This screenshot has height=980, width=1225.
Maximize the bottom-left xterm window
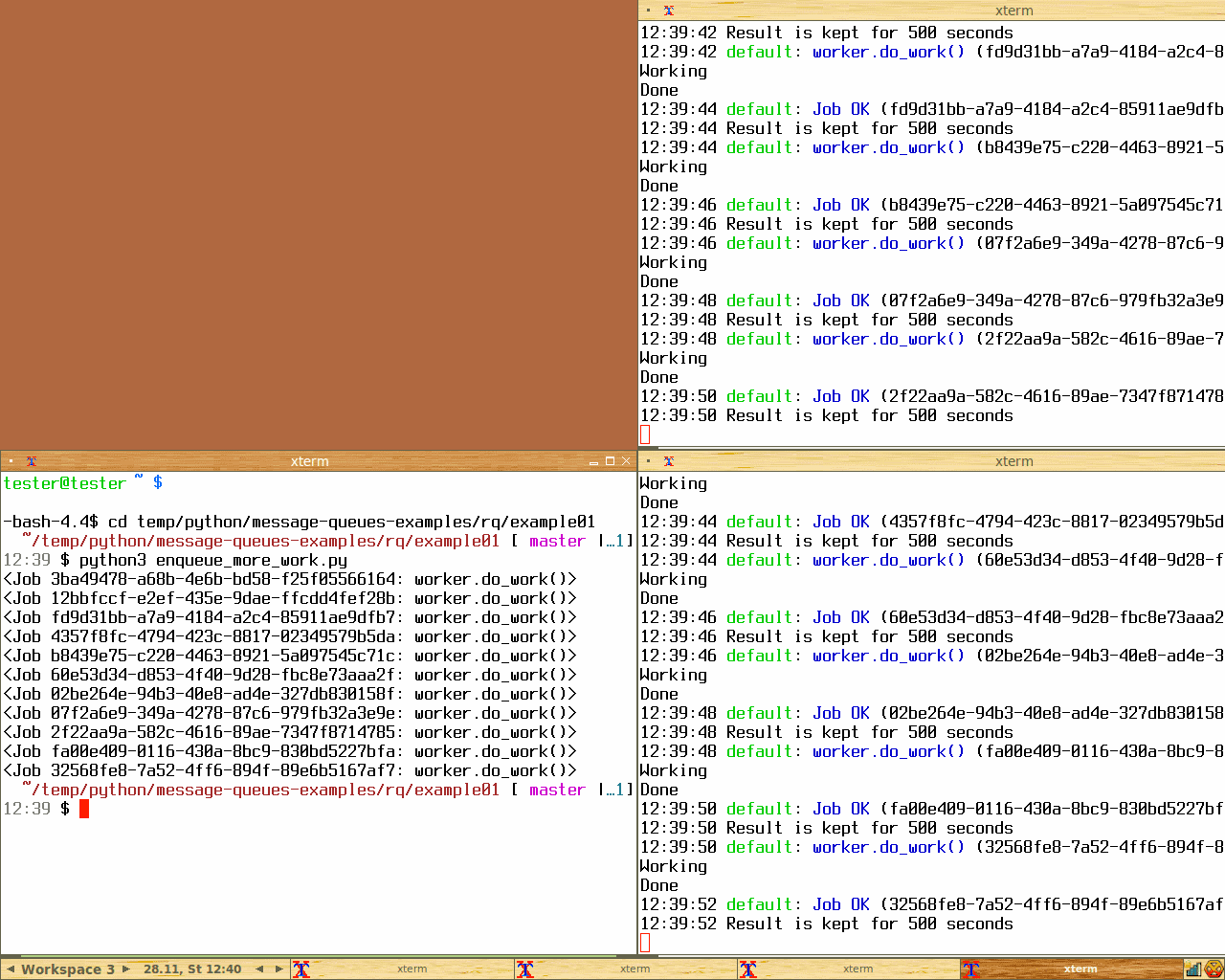pos(610,461)
